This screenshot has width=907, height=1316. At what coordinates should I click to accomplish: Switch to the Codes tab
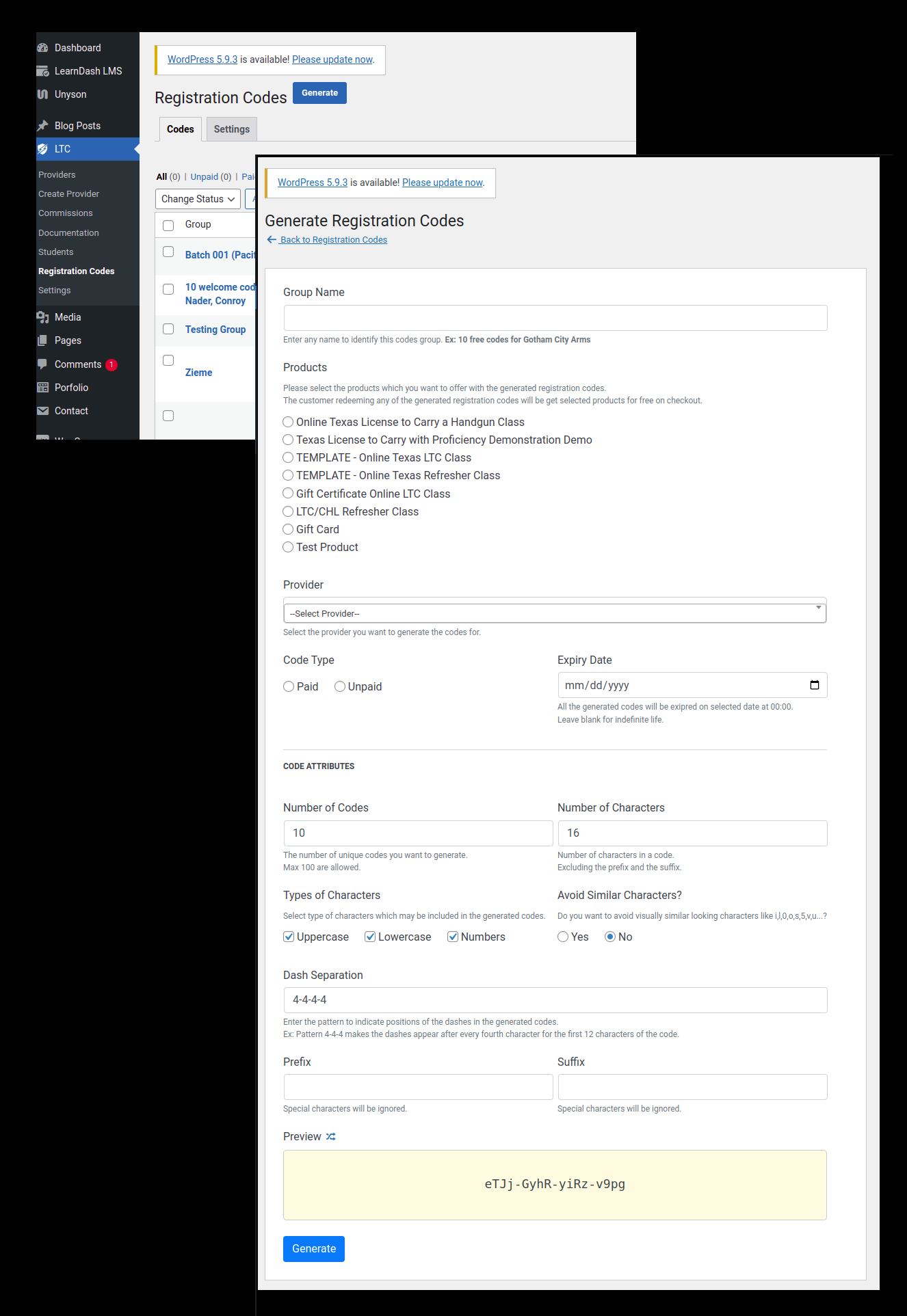181,129
